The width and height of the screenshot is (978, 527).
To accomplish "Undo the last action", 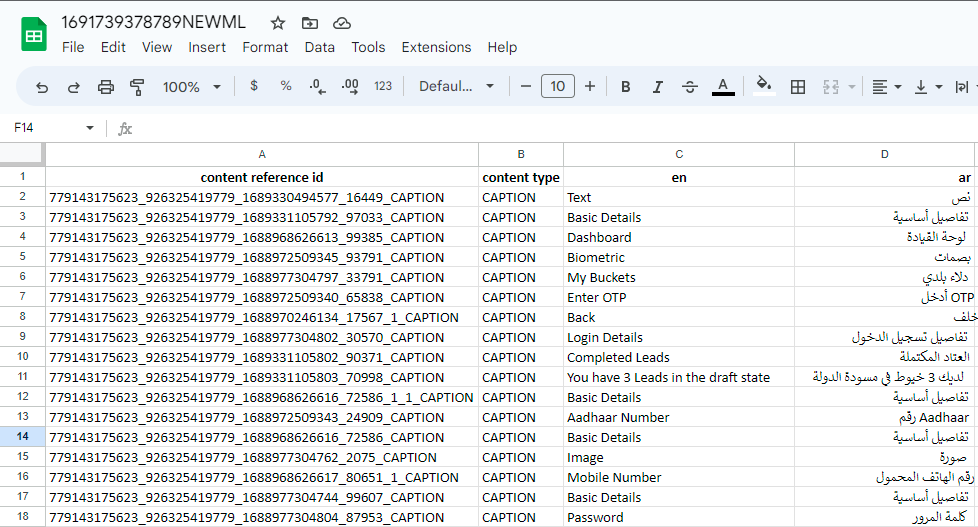I will [42, 87].
